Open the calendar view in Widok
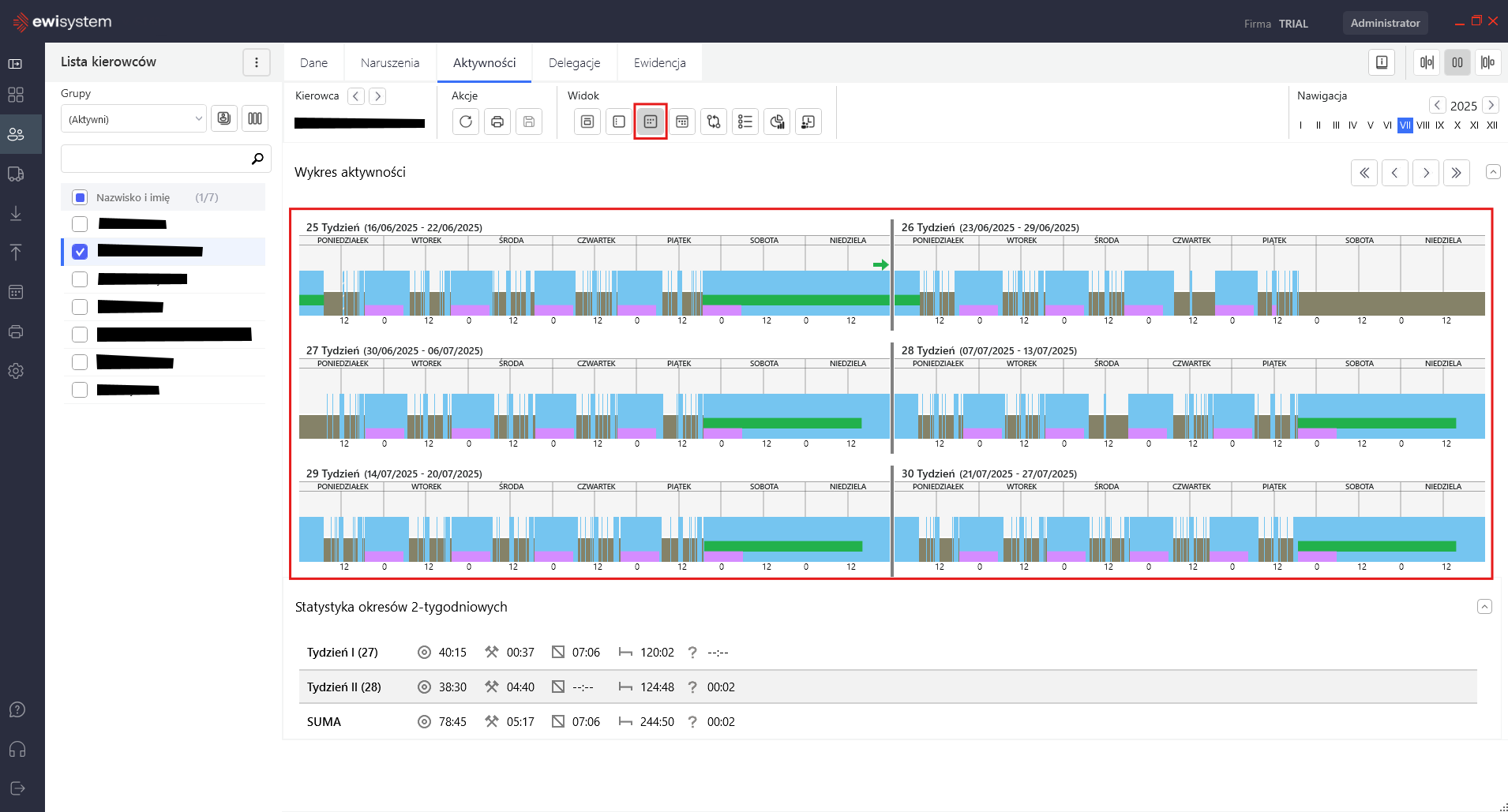This screenshot has height=812, width=1508. [x=682, y=122]
